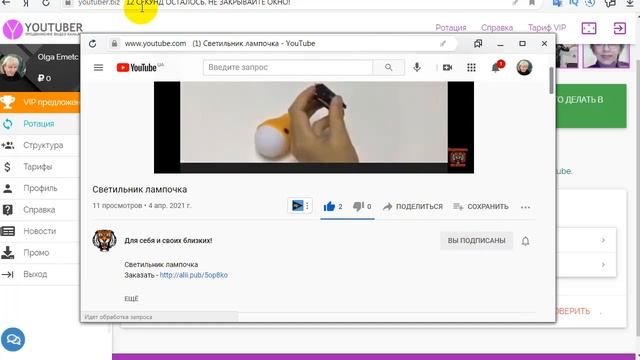Open the tiger channel avatar
640x360 pixels.
[x=104, y=240]
